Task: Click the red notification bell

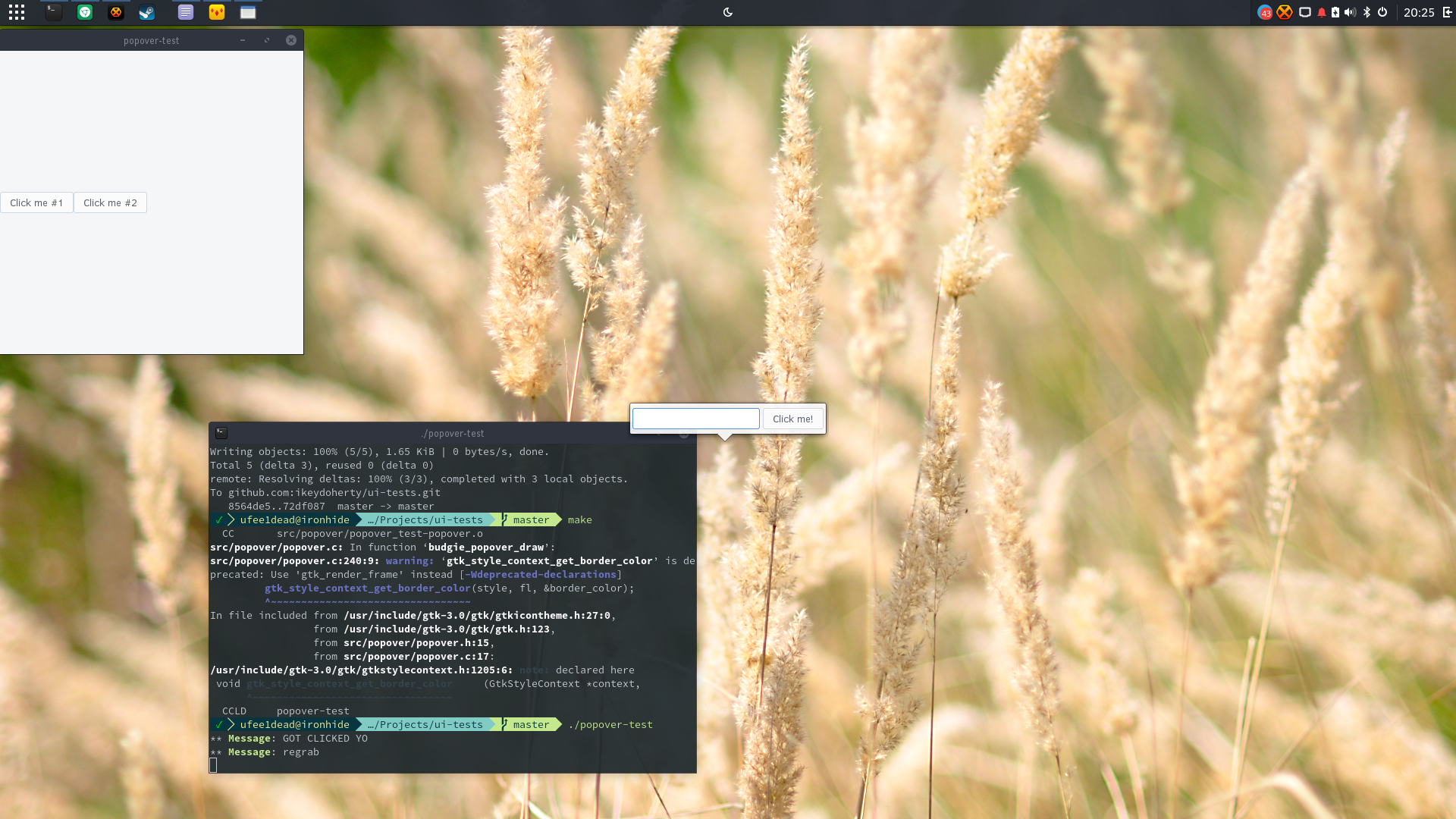Action: [1322, 12]
